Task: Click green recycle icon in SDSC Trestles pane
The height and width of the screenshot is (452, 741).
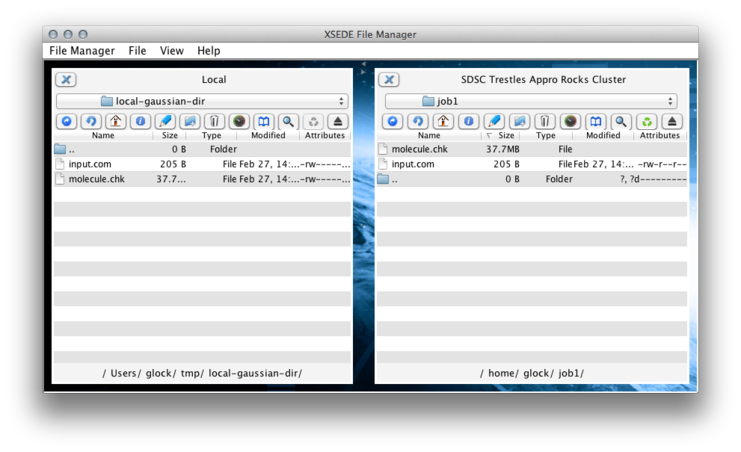Action: [x=646, y=122]
